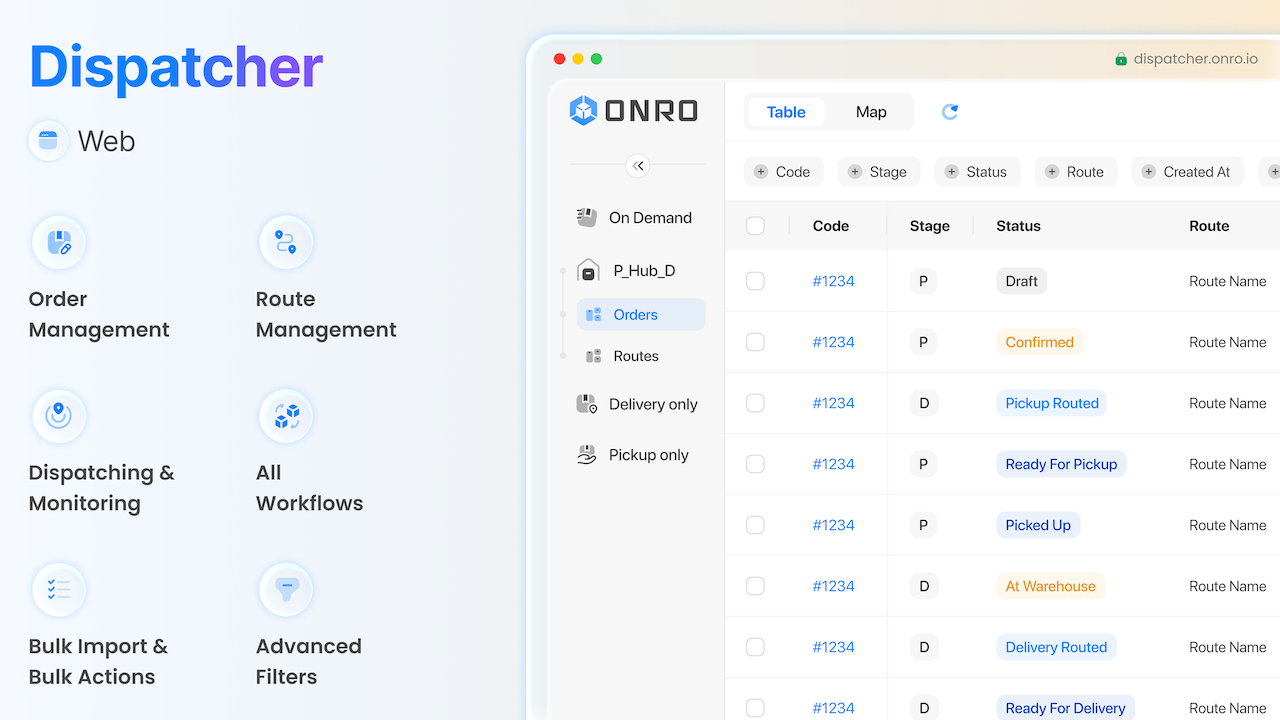Refresh the orders table
Image resolution: width=1280 pixels, height=720 pixels.
(950, 112)
